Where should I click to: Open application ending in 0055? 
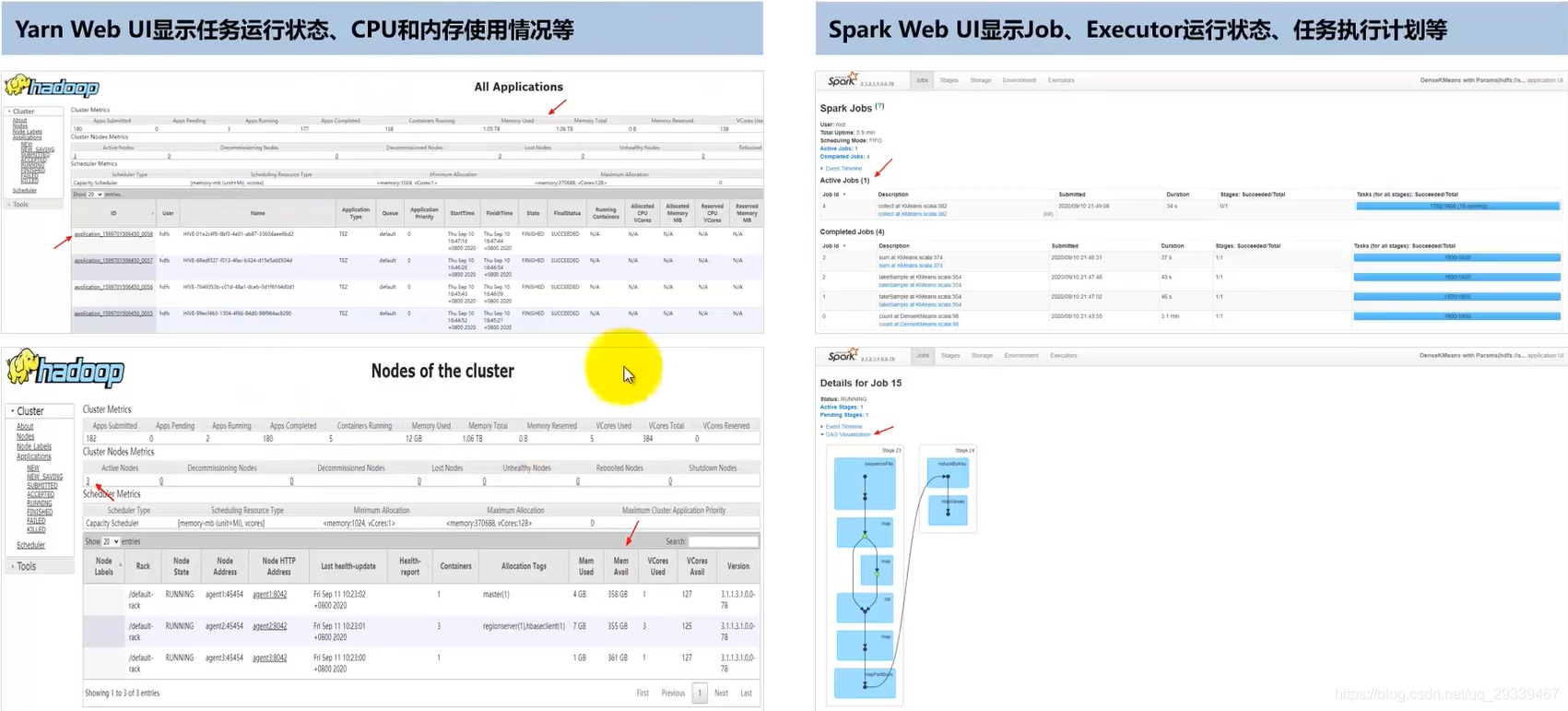click(113, 314)
